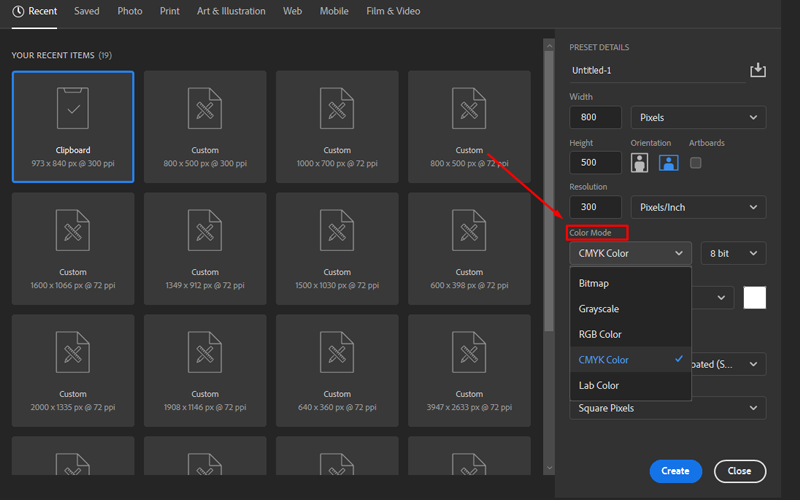Select landscape orientation icon
This screenshot has width=800, height=500.
668,163
